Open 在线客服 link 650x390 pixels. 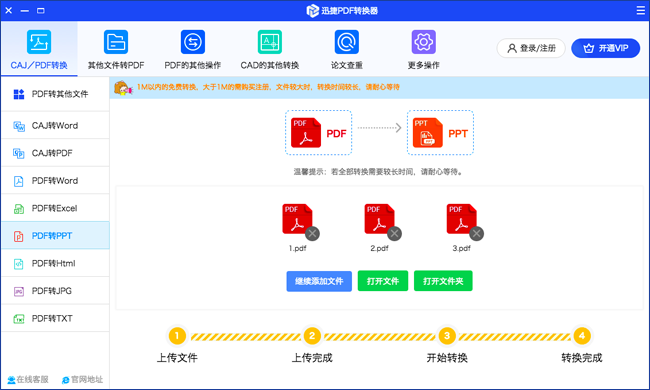[28, 380]
